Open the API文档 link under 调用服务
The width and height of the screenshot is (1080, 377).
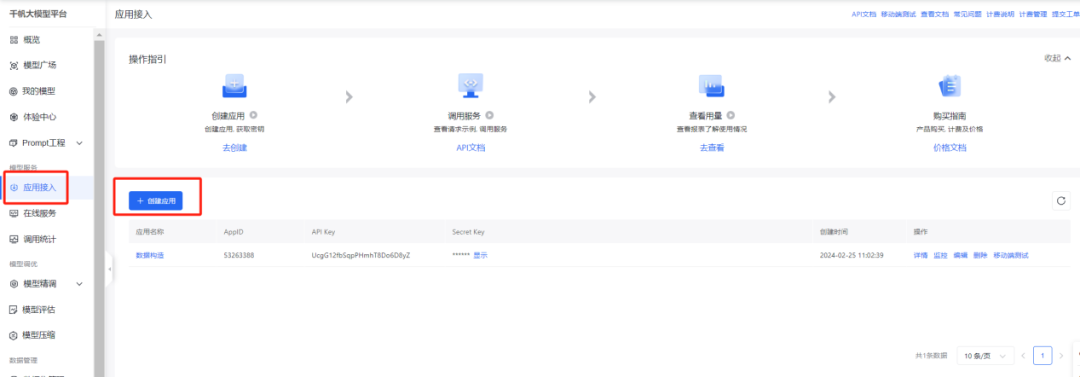pyautogui.click(x=470, y=147)
